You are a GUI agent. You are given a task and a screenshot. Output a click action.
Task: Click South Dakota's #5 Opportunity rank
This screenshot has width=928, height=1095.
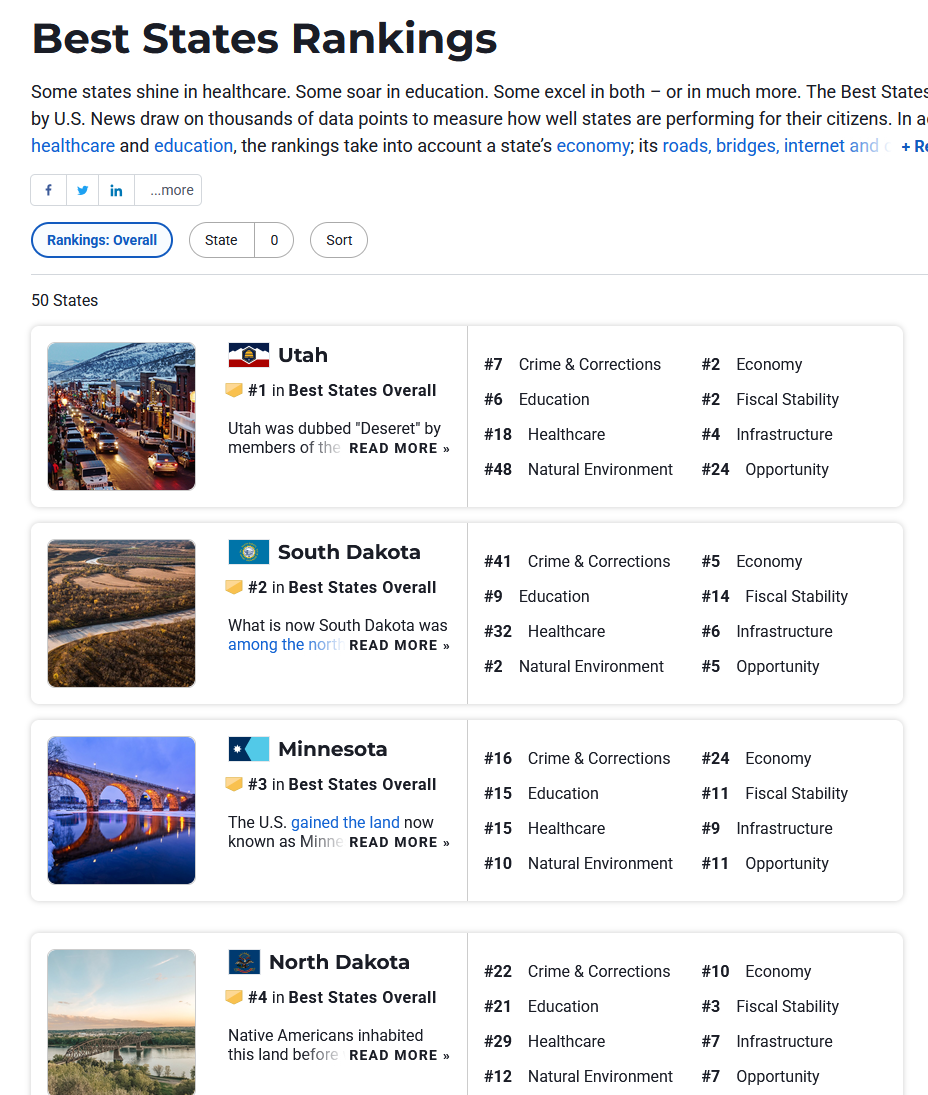tap(761, 666)
